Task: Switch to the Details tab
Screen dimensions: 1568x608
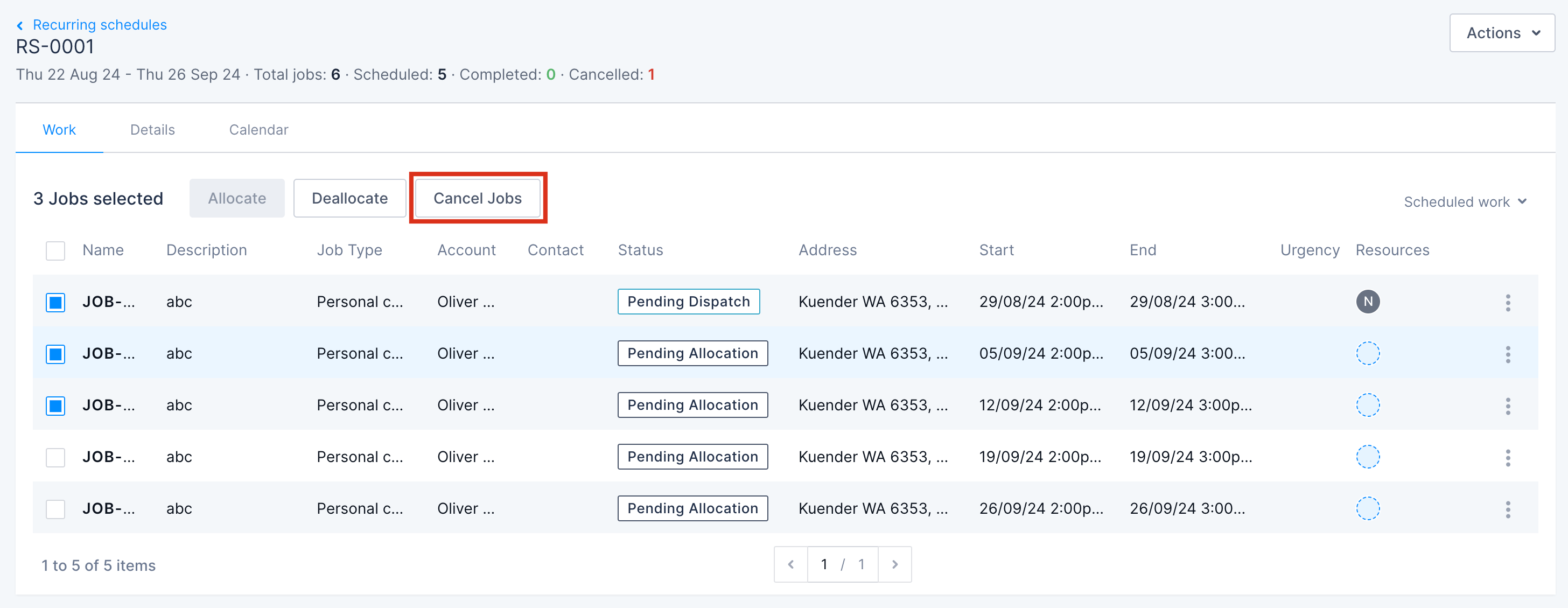Action: (x=152, y=130)
